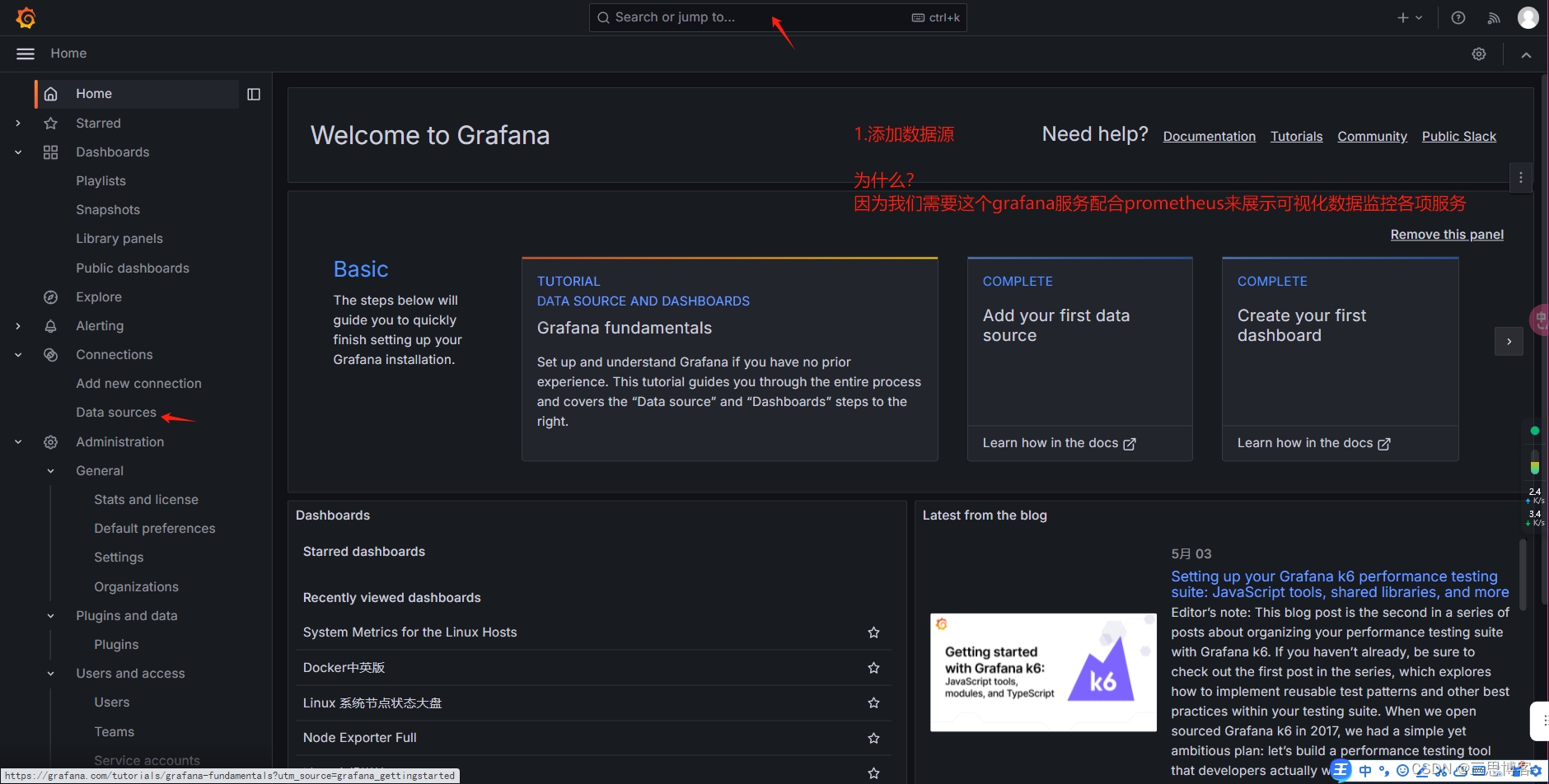Click Remove this panel
This screenshot has height=784, width=1549.
point(1447,235)
